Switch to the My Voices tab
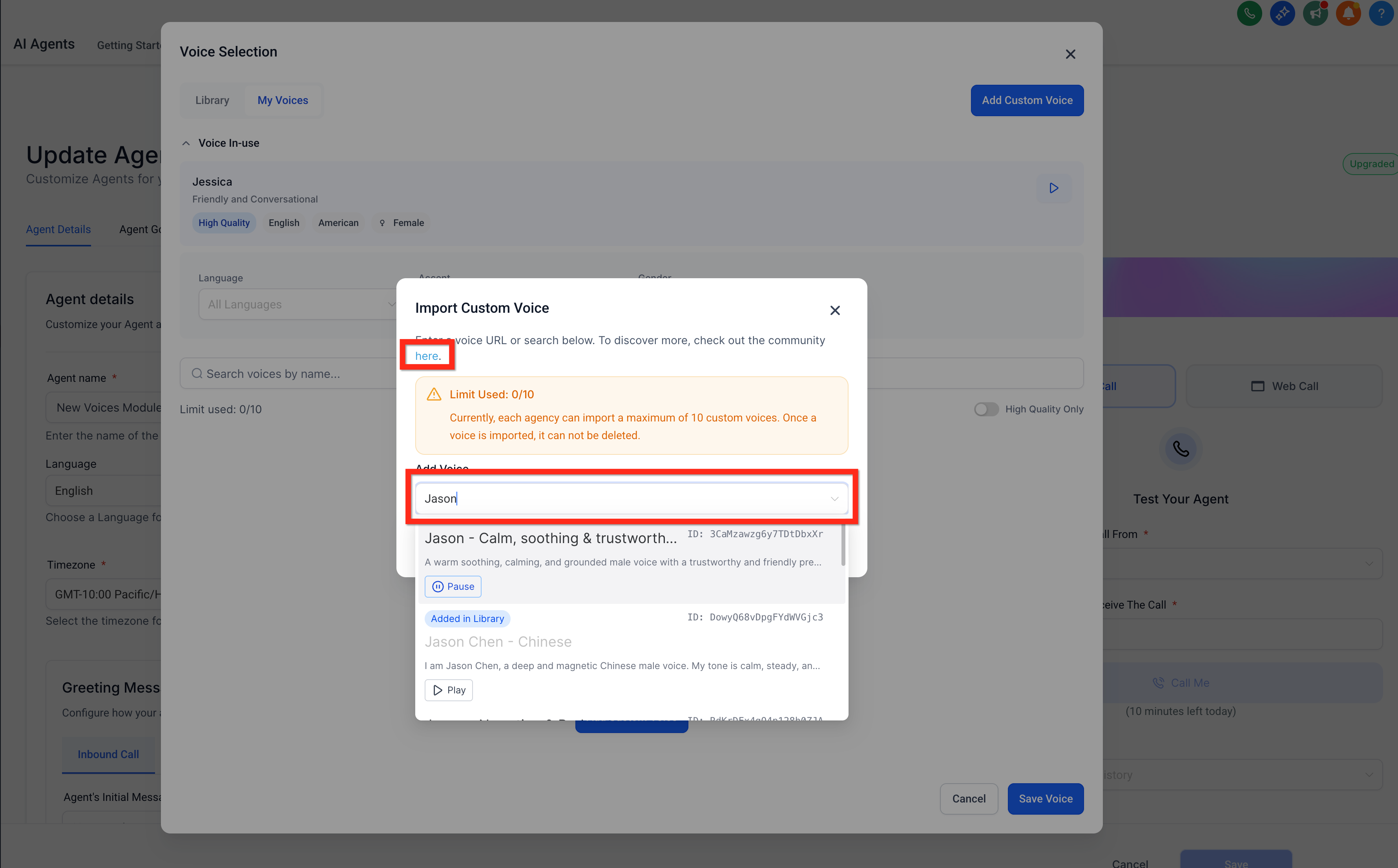Screen dimensions: 1398x868 (x=283, y=100)
